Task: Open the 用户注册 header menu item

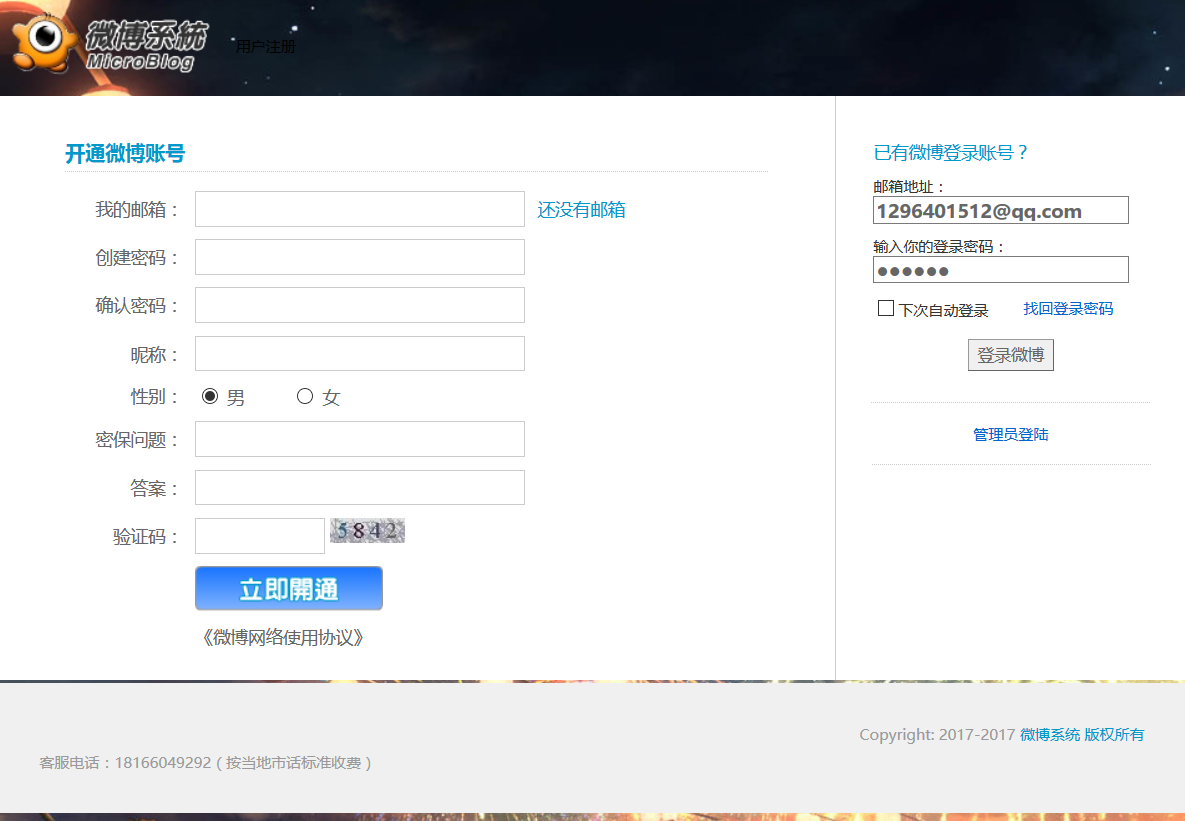Action: click(x=265, y=47)
